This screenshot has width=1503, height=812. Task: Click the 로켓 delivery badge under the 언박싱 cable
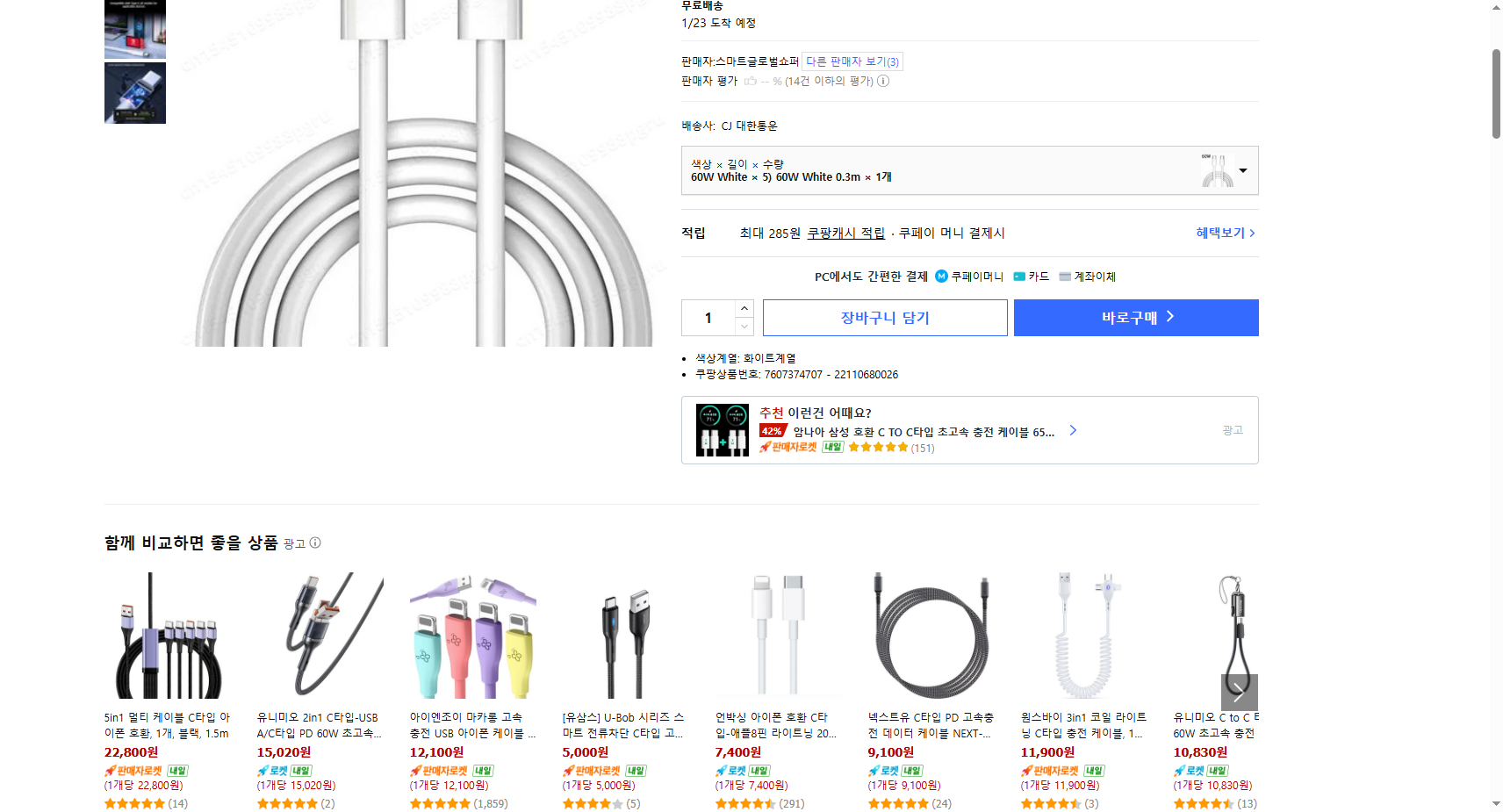click(x=730, y=770)
